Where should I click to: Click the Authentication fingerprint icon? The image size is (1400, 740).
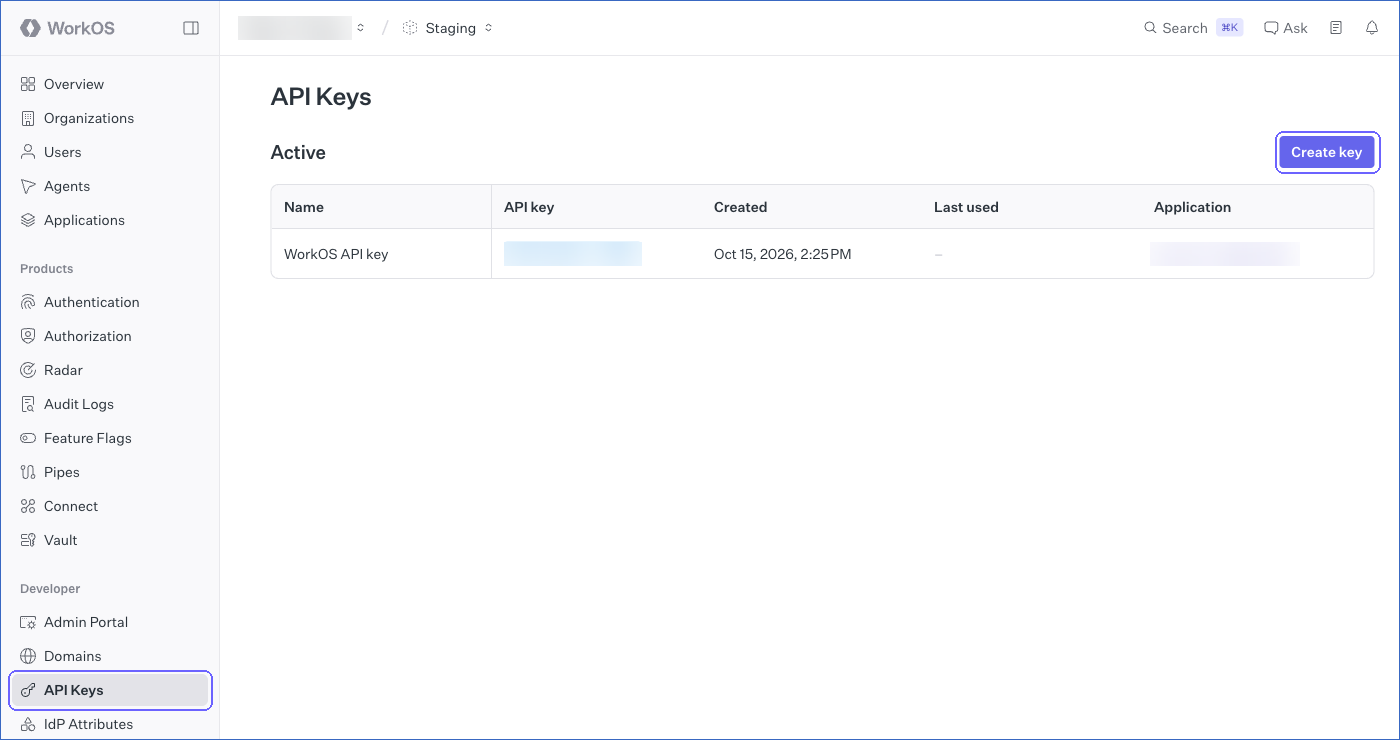(x=28, y=302)
